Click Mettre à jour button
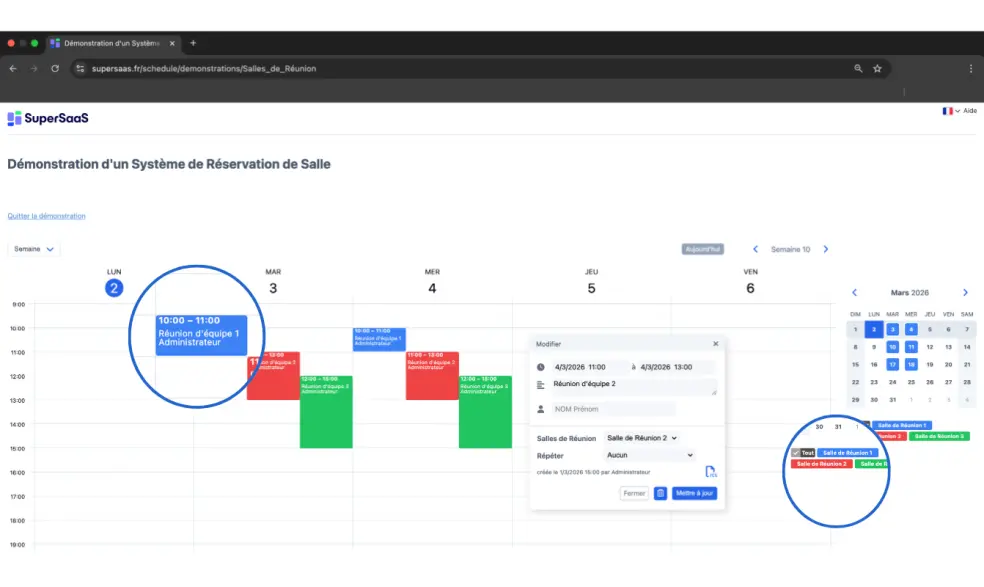The width and height of the screenshot is (984, 587). (x=694, y=493)
